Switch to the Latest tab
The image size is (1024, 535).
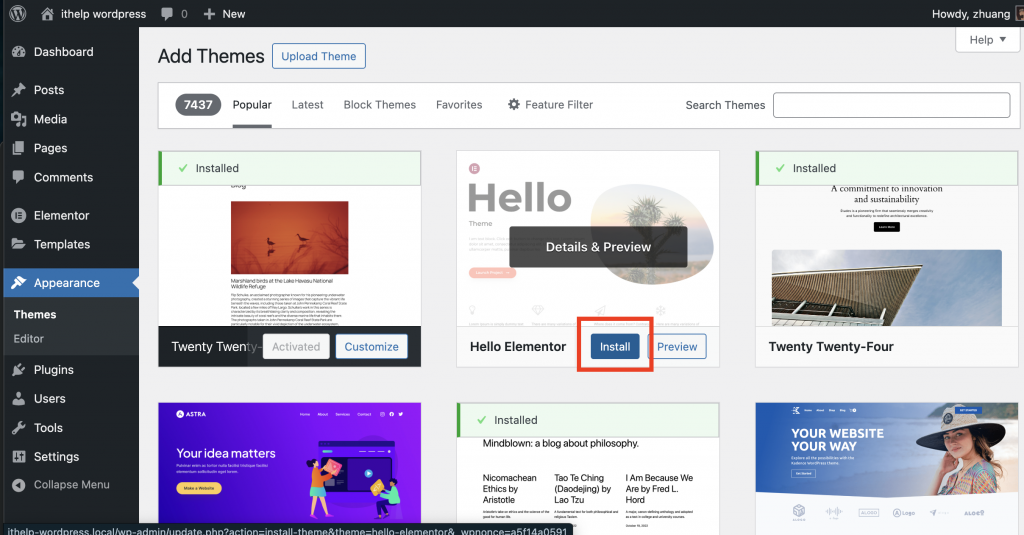[307, 105]
